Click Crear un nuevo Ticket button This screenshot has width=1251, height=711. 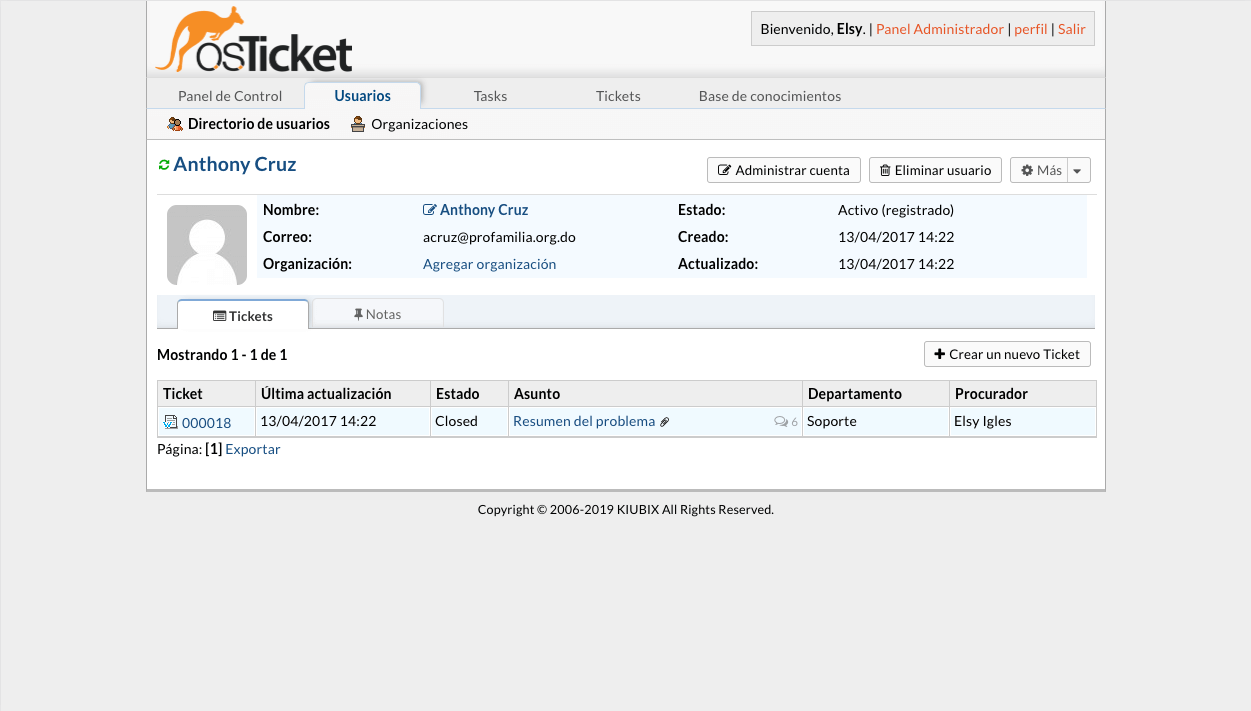click(x=1007, y=354)
